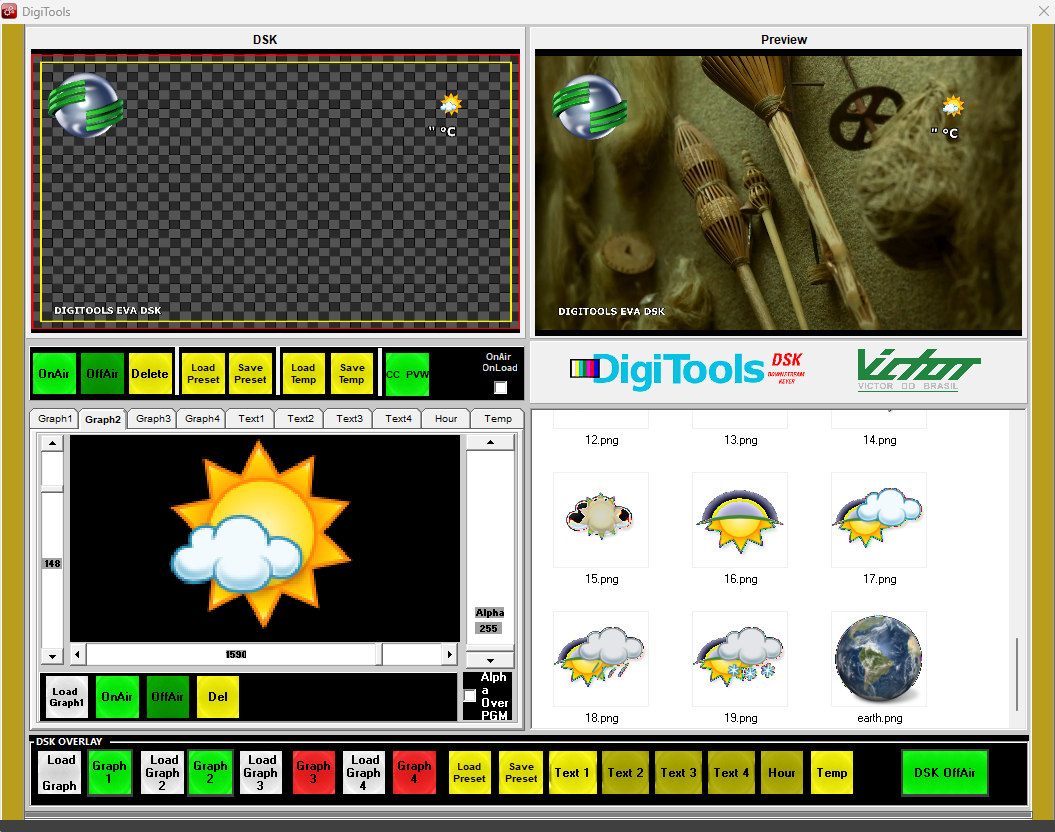Viewport: 1055px width, 832px height.
Task: Click the Load Graph 4 overlay button
Action: coord(363,772)
